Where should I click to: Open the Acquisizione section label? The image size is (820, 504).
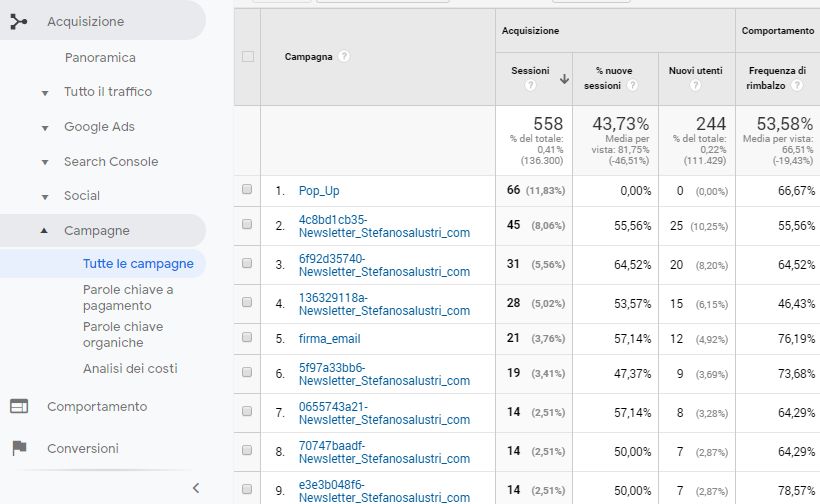click(x=86, y=21)
